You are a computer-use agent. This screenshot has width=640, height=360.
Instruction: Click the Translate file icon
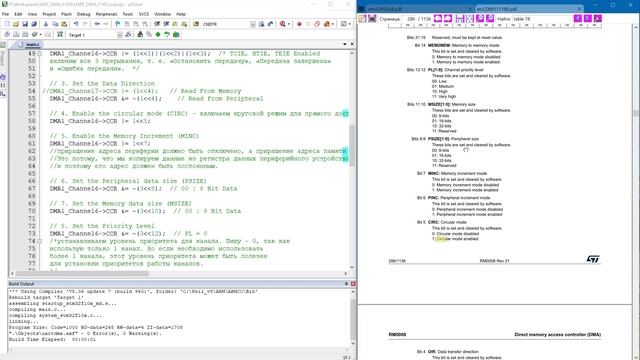pos(7,35)
